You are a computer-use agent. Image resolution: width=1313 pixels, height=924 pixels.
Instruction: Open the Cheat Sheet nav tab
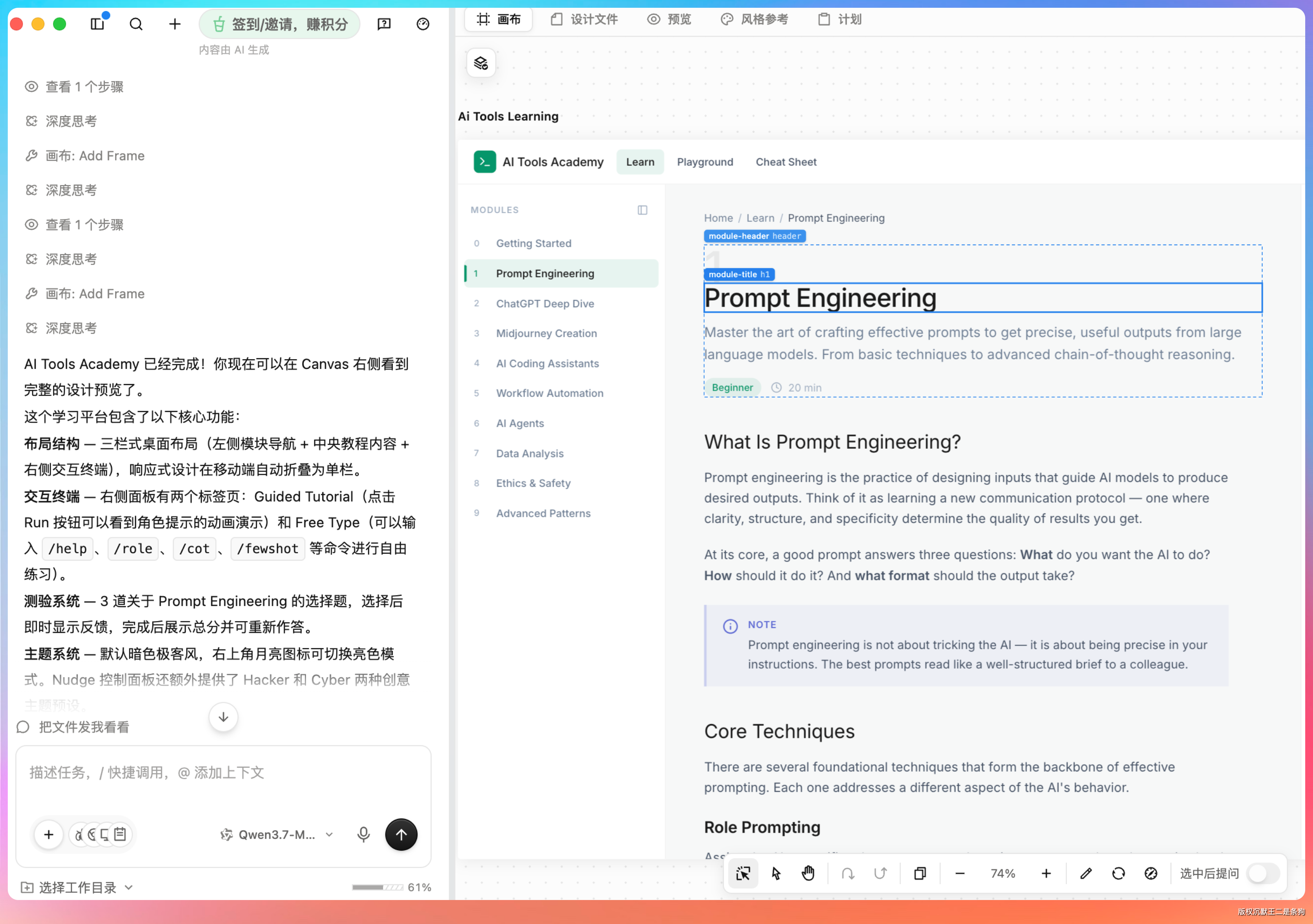pyautogui.click(x=786, y=162)
